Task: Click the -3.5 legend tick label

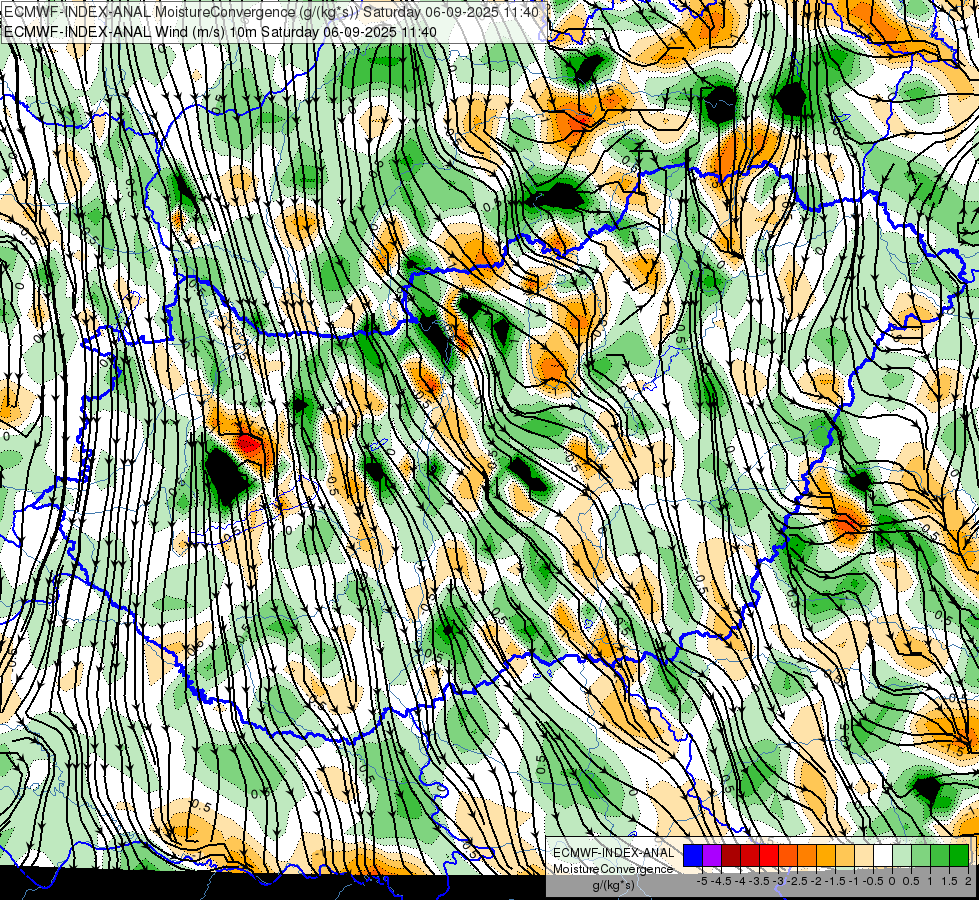Action: tap(759, 881)
